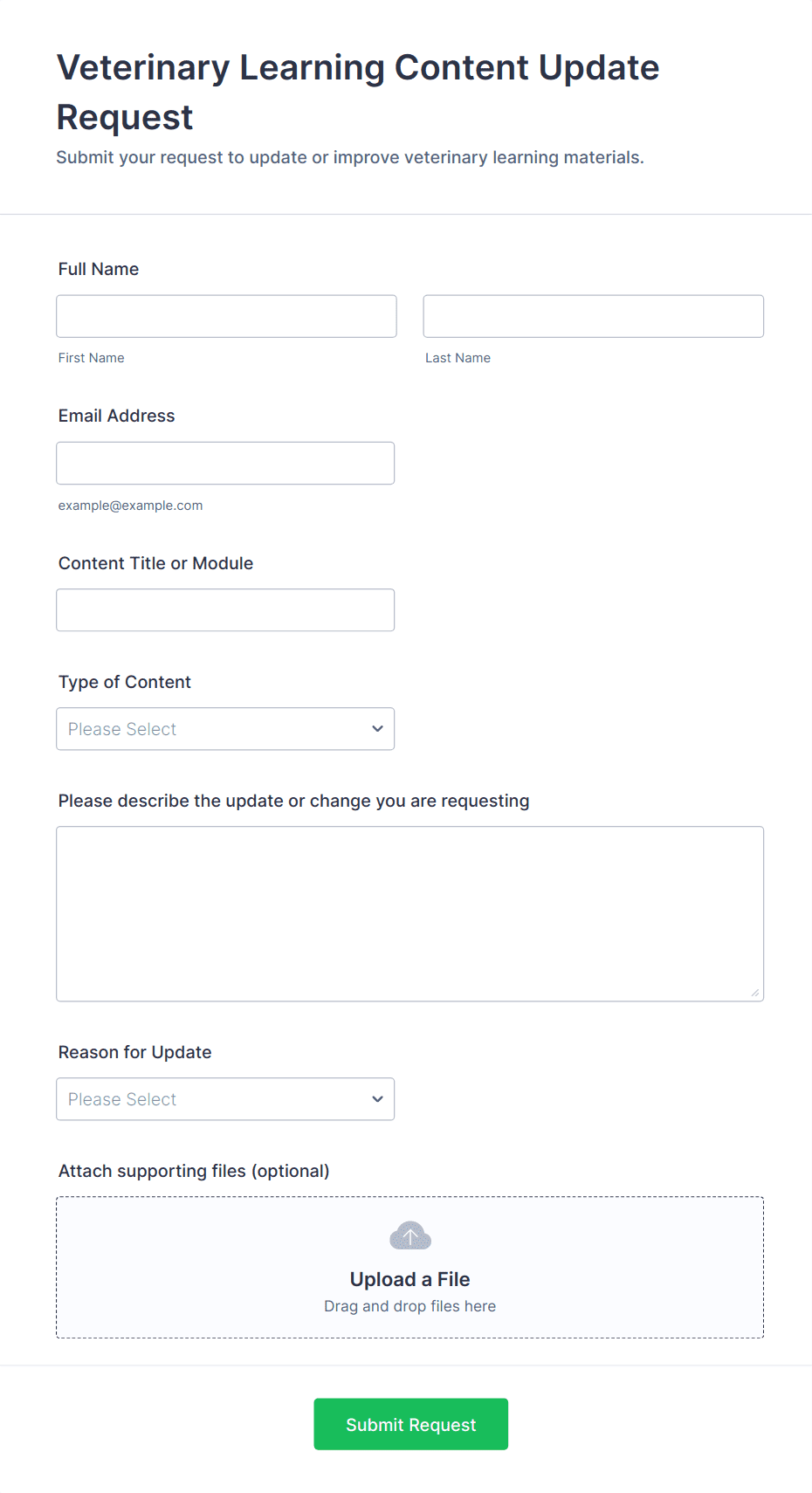
Task: Click the "Upload a File" text
Action: [409, 1279]
